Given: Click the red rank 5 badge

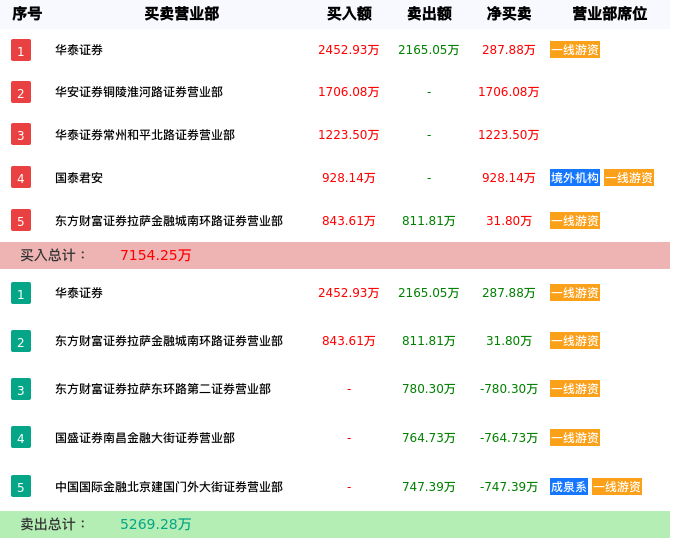Looking at the screenshot, I should 21,221.
